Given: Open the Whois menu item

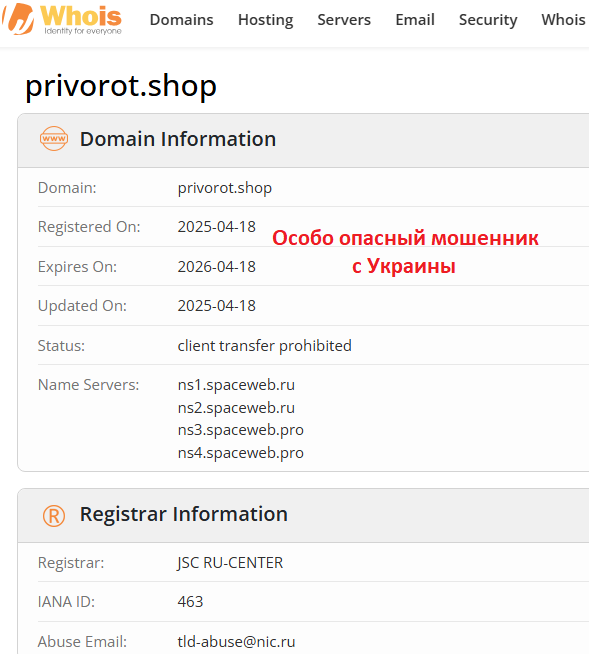Looking at the screenshot, I should [564, 20].
